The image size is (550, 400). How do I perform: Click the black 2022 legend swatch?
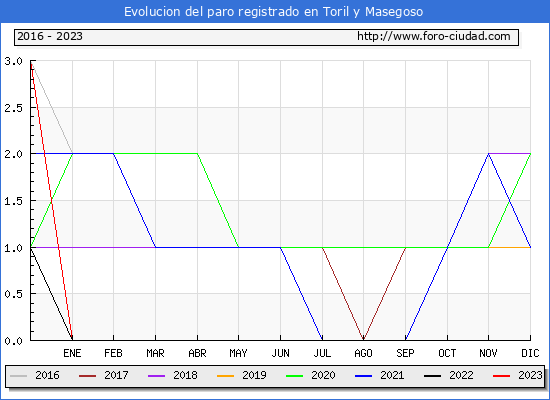(x=432, y=376)
